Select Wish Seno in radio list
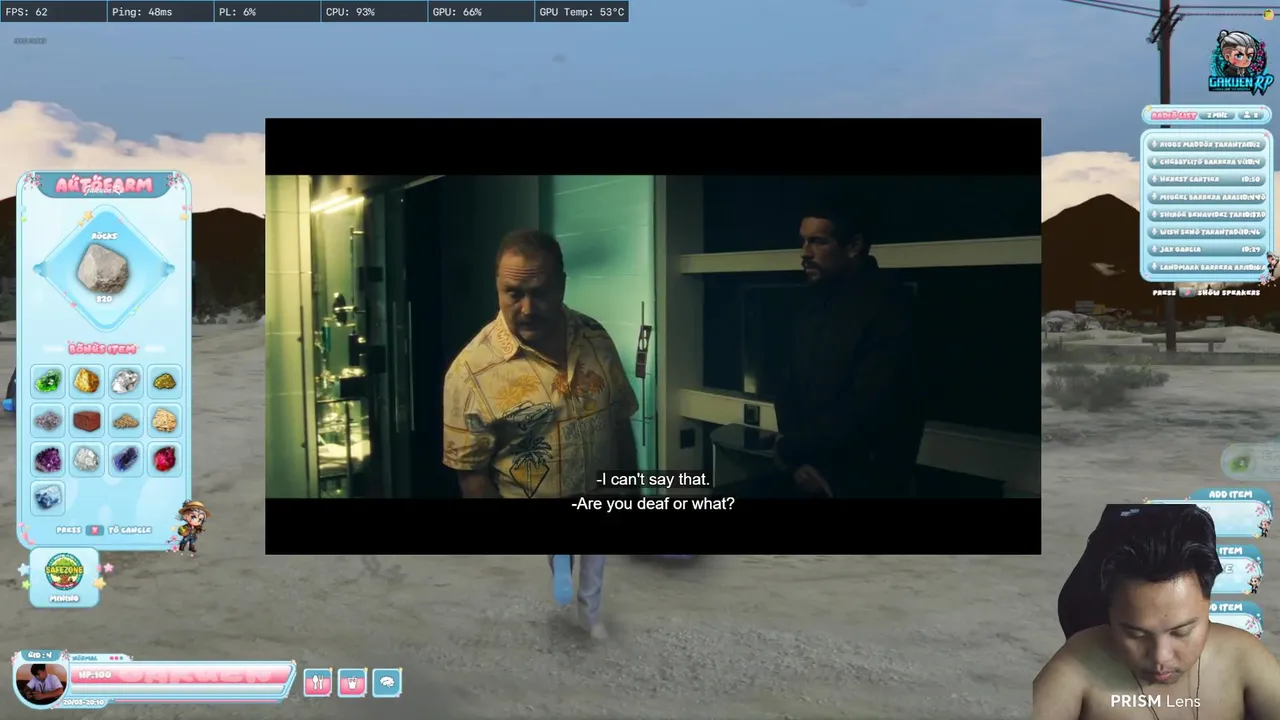The width and height of the screenshot is (1280, 720). tap(1206, 232)
